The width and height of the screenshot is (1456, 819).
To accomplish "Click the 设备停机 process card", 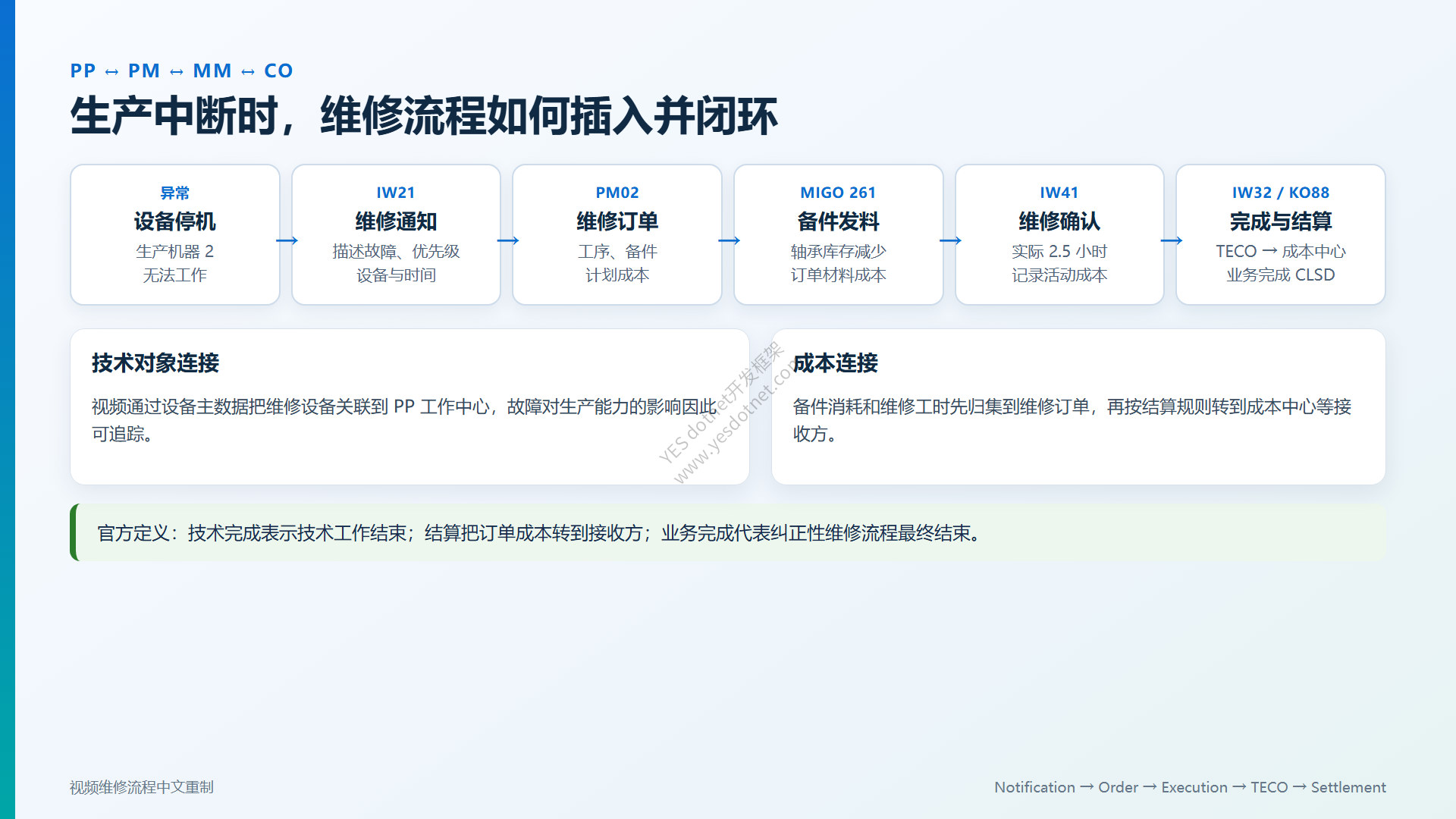I will coord(175,235).
